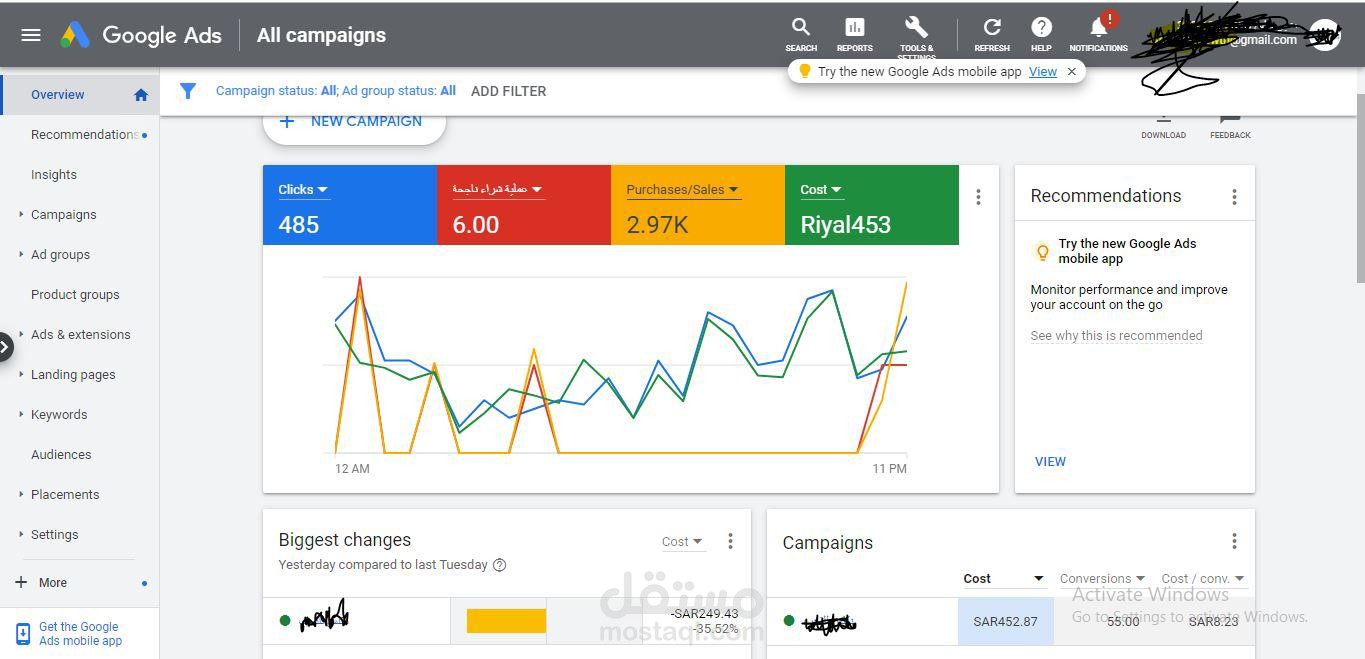Click See why this is recommended
Image resolution: width=1365 pixels, height=659 pixels.
coord(1116,336)
